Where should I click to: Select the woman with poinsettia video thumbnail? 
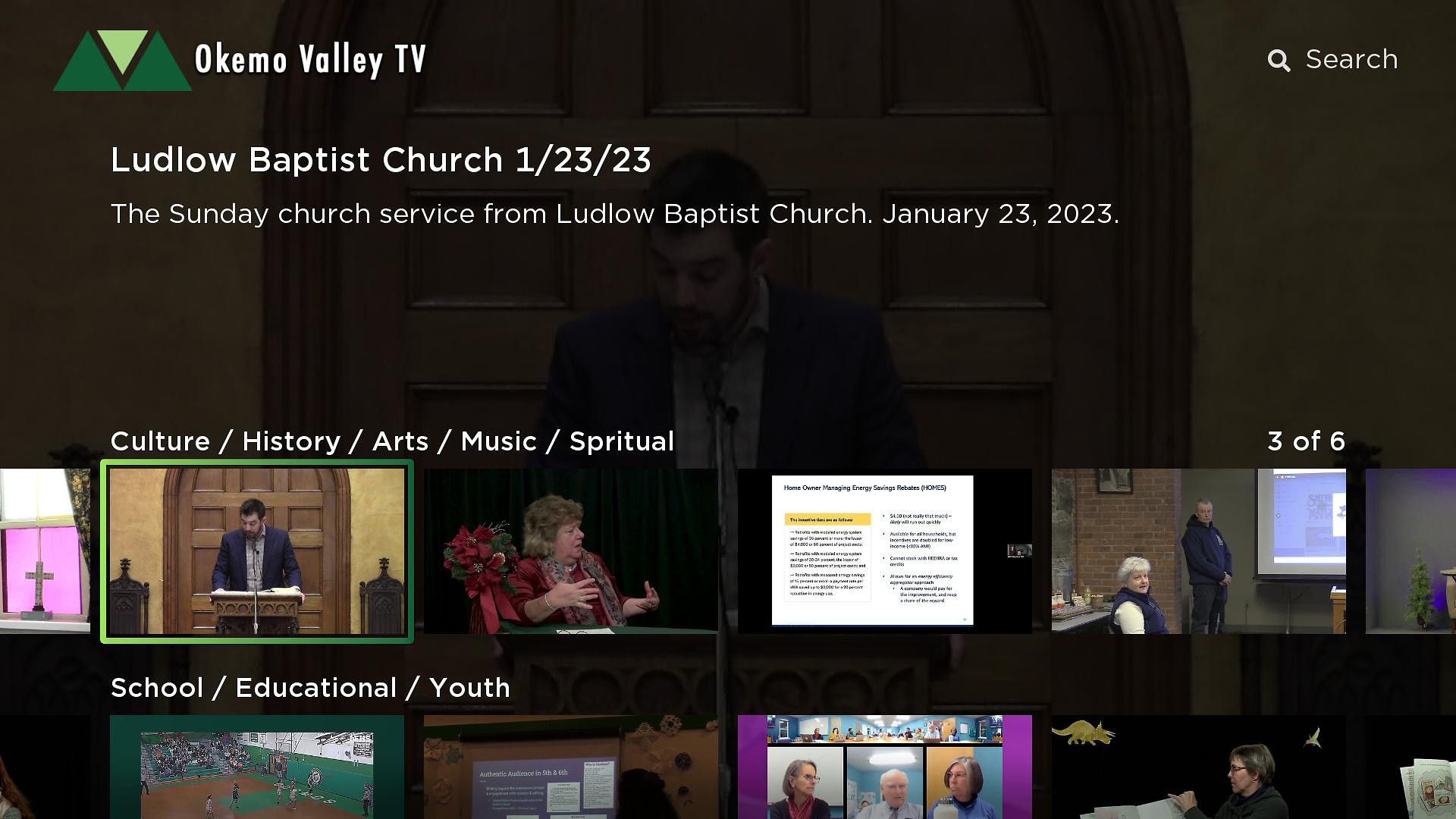click(x=571, y=551)
